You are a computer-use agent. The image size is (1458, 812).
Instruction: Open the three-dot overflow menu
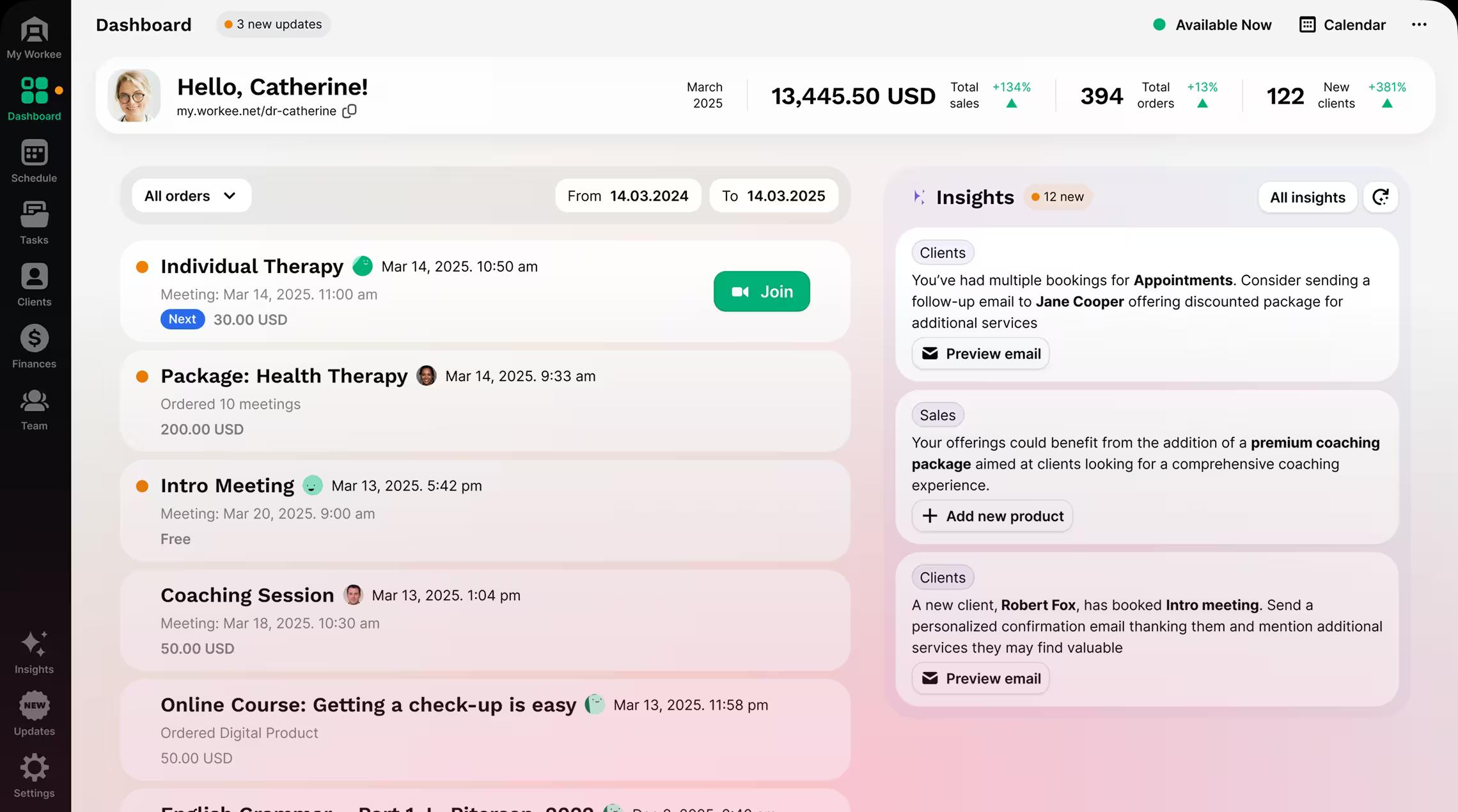pyautogui.click(x=1419, y=24)
